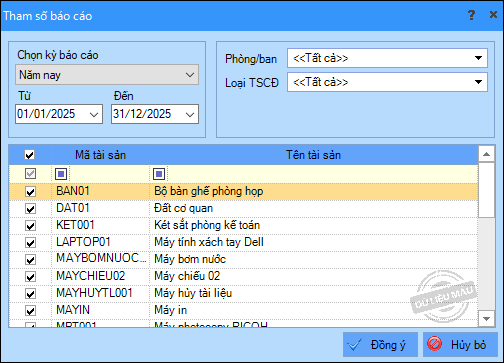Click the asset list scrollbar thumb
Image resolution: width=504 pixels, height=363 pixels.
486,190
